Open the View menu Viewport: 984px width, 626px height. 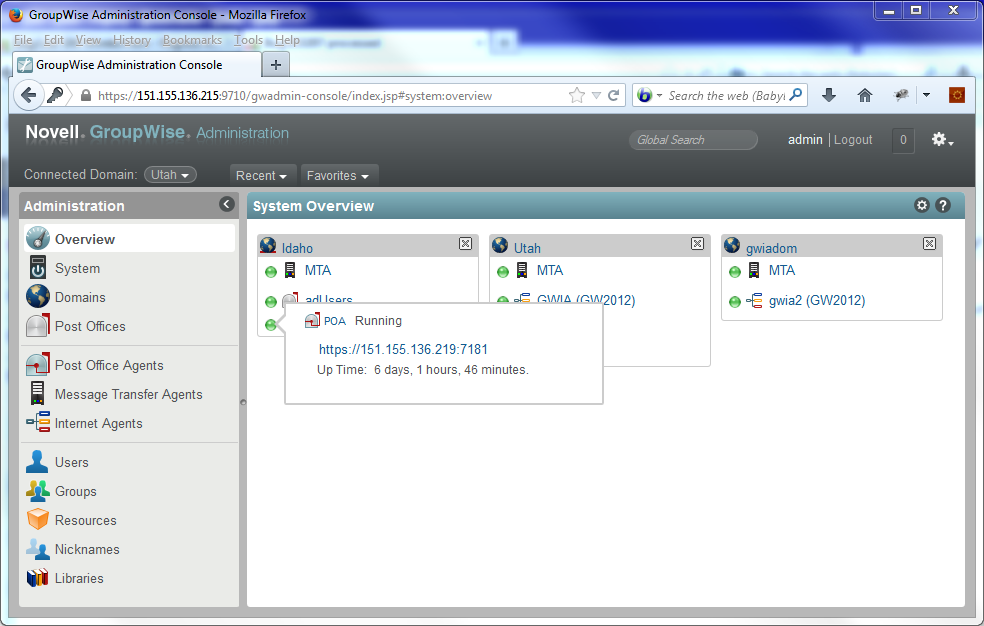88,40
